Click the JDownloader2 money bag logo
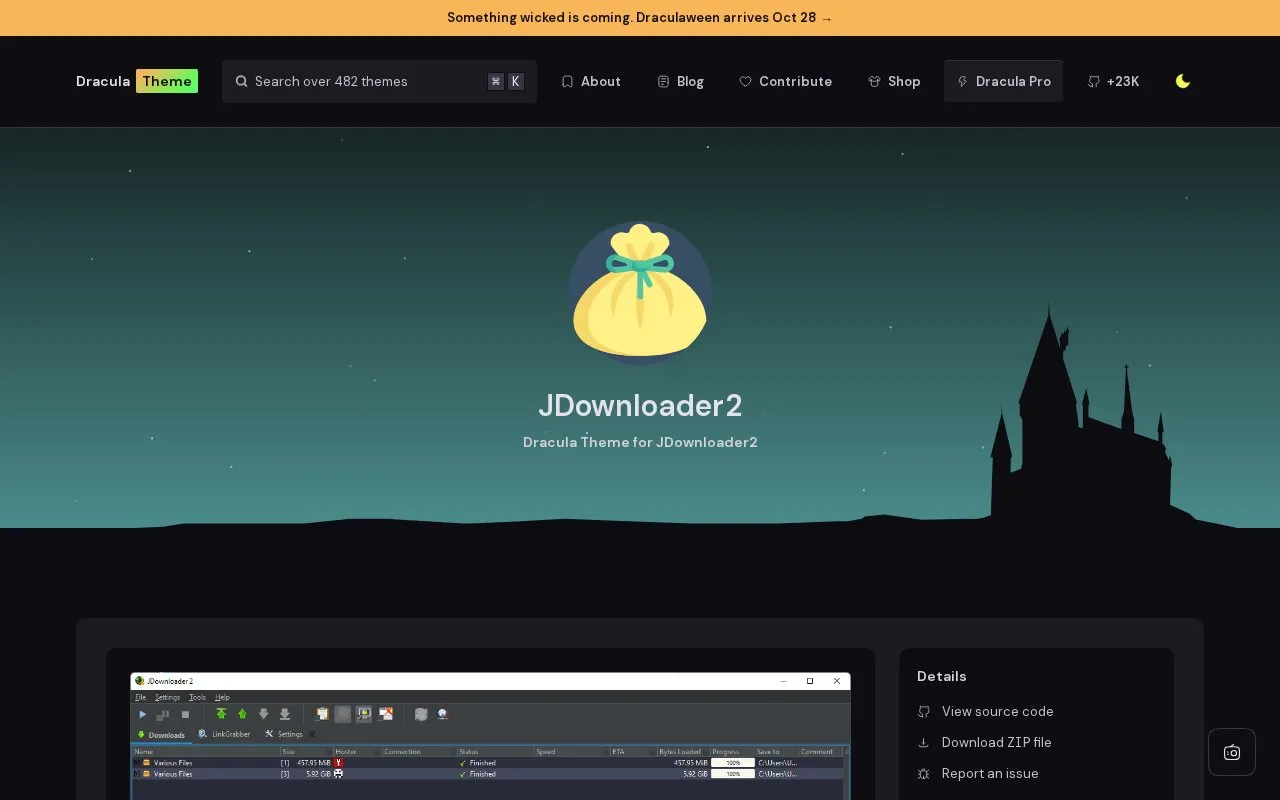This screenshot has width=1280, height=800. tap(640, 293)
